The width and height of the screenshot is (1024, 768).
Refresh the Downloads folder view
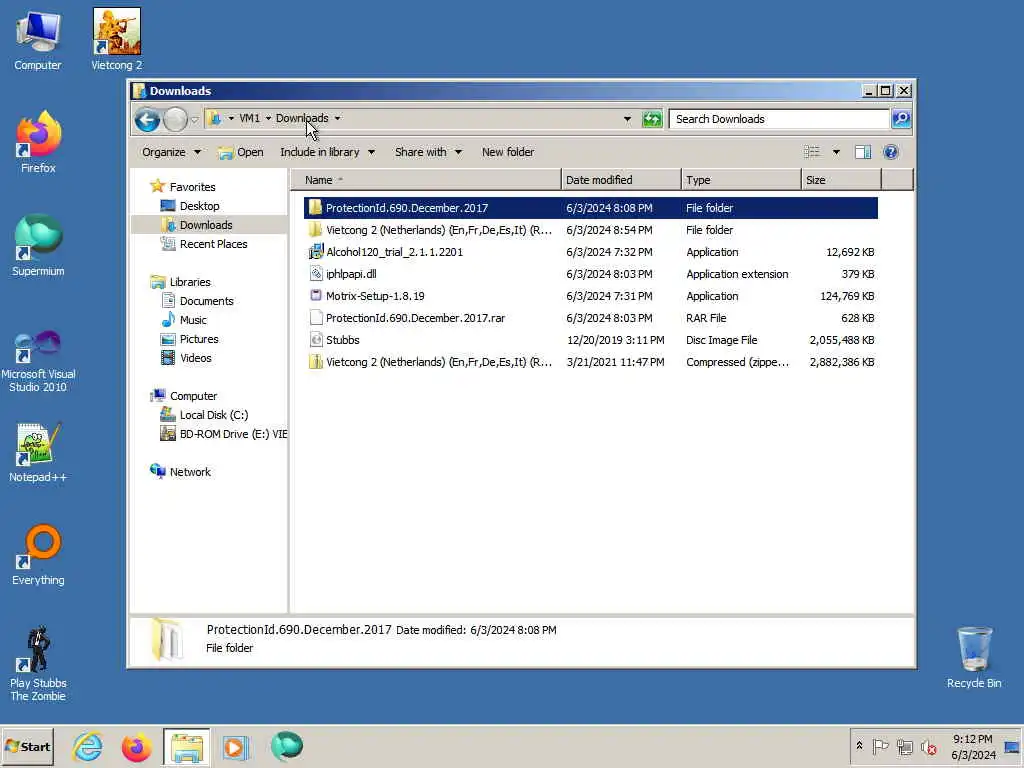652,119
